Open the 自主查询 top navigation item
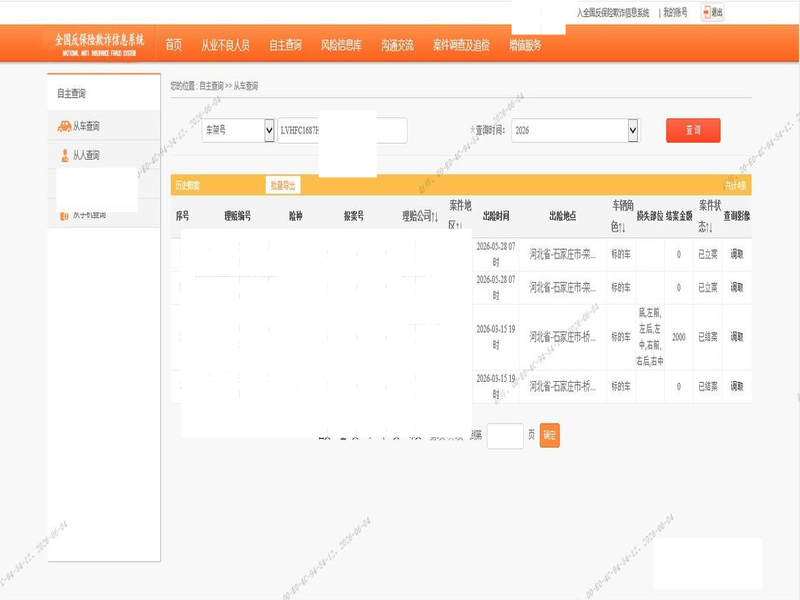The image size is (800, 600). (285, 45)
